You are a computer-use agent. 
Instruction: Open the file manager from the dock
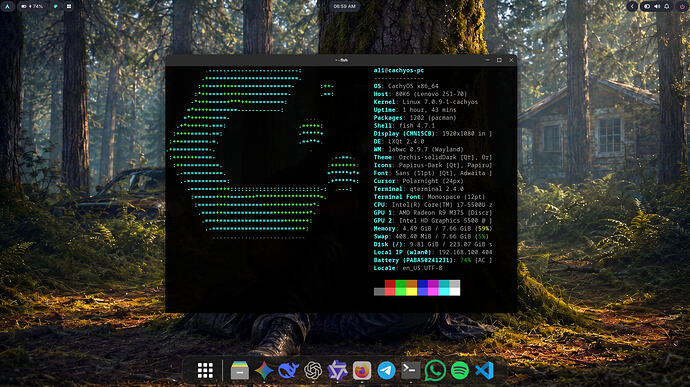tap(240, 370)
